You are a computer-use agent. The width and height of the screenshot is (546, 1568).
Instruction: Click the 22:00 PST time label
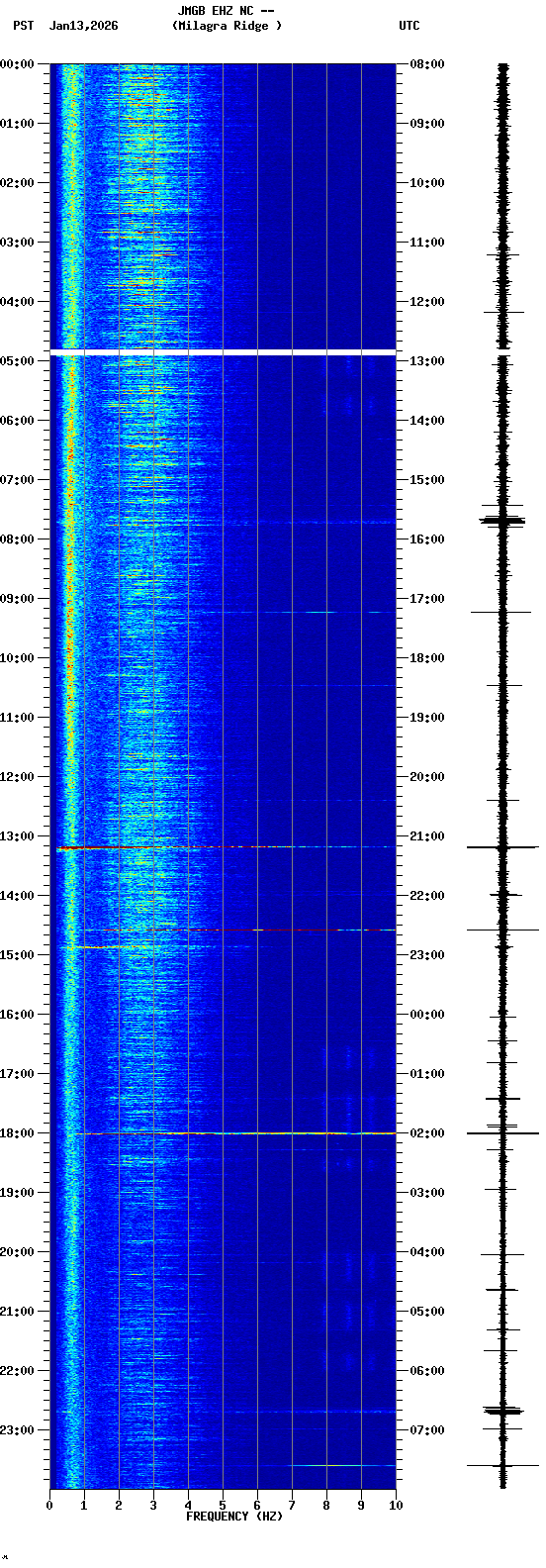coord(17,1371)
